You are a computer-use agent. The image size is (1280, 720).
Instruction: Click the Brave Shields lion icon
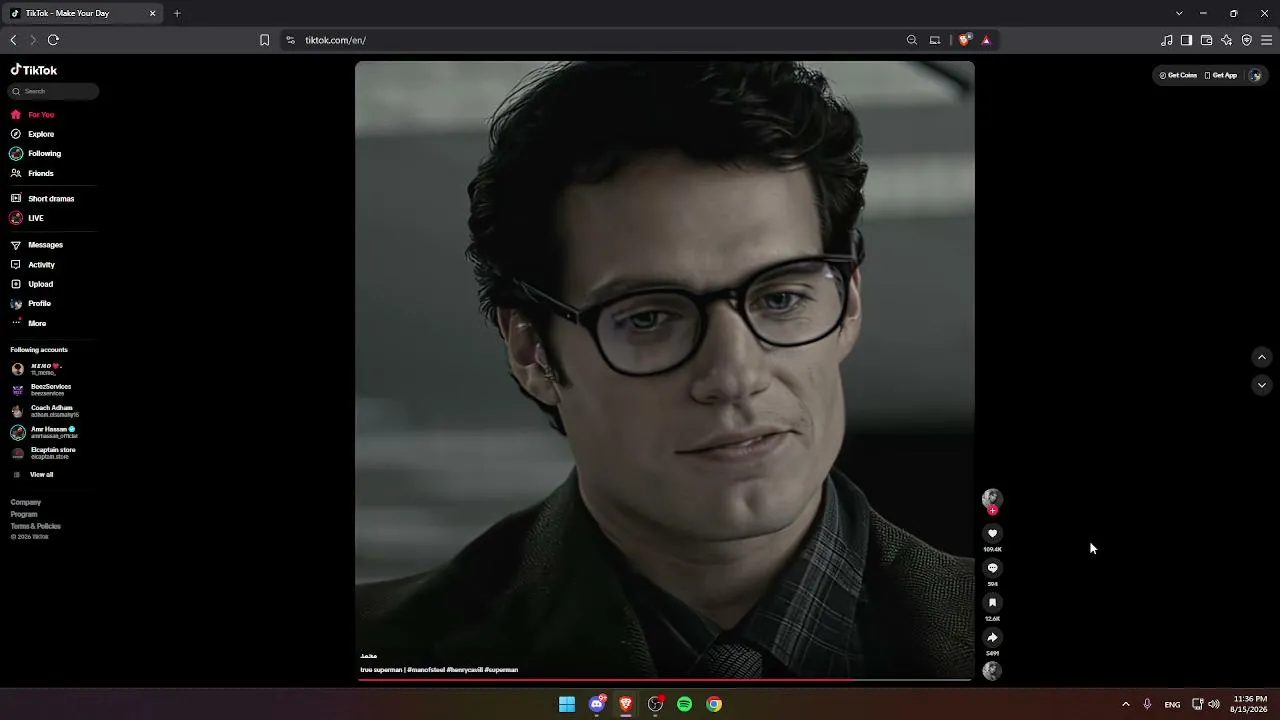pyautogui.click(x=964, y=40)
